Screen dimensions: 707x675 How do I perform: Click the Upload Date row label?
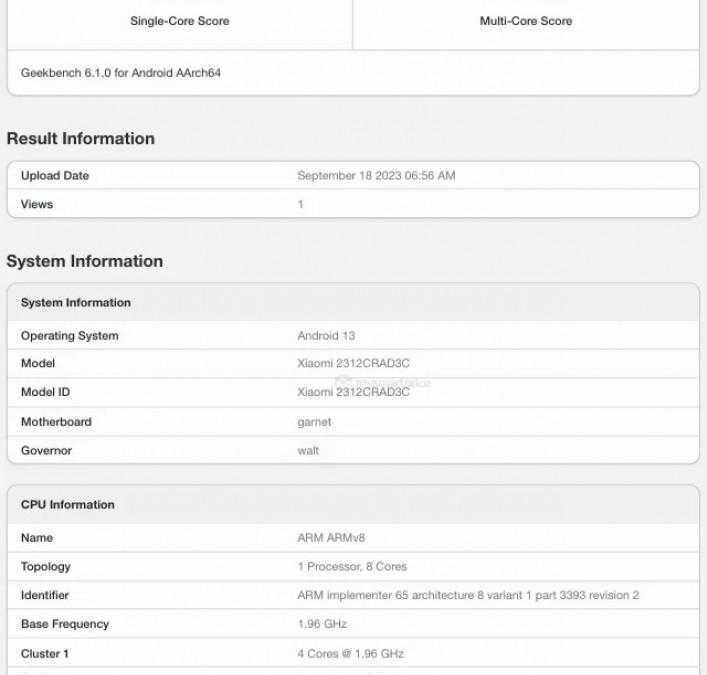pos(55,176)
